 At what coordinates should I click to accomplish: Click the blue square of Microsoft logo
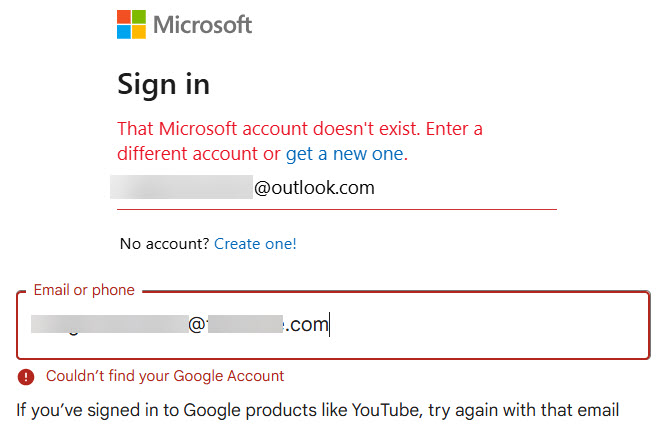tap(124, 31)
